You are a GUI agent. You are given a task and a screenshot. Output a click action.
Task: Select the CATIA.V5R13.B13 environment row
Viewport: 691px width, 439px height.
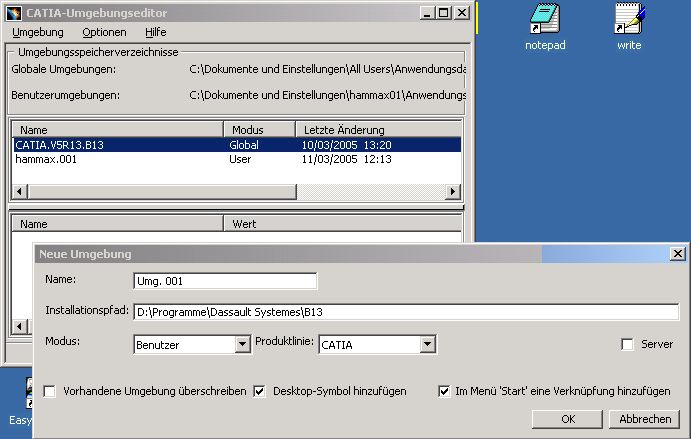click(237, 145)
